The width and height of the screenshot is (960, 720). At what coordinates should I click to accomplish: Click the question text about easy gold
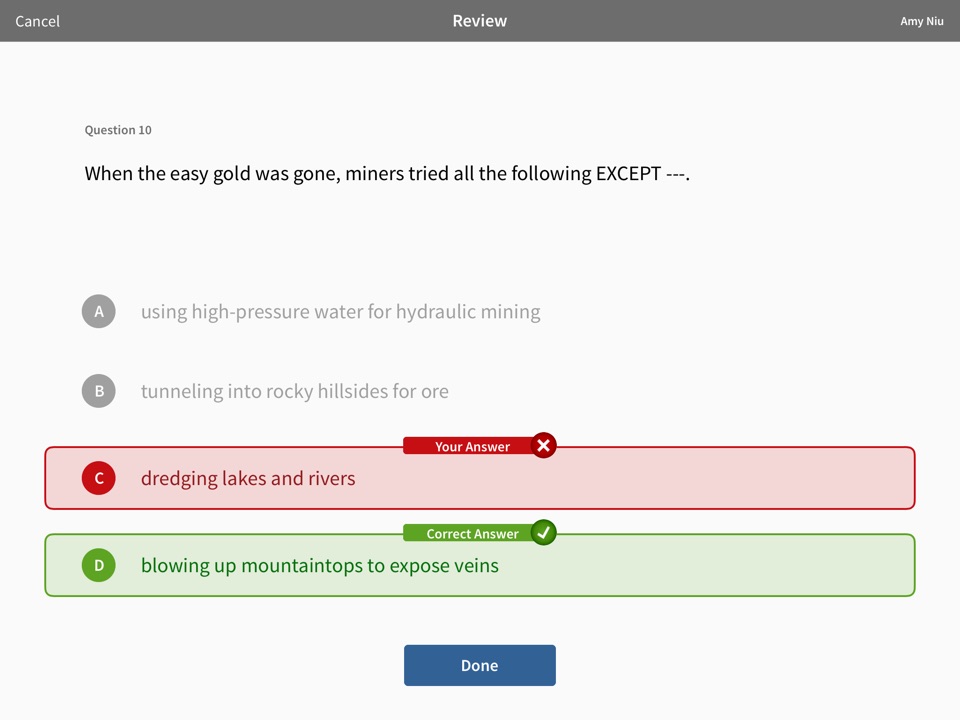[387, 174]
